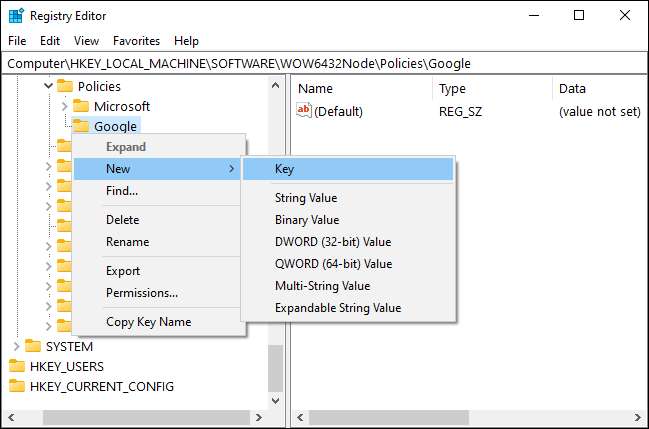The image size is (649, 429).
Task: Click the HKEY_CURRENT_CONFIG folder icon
Action: click(x=17, y=386)
